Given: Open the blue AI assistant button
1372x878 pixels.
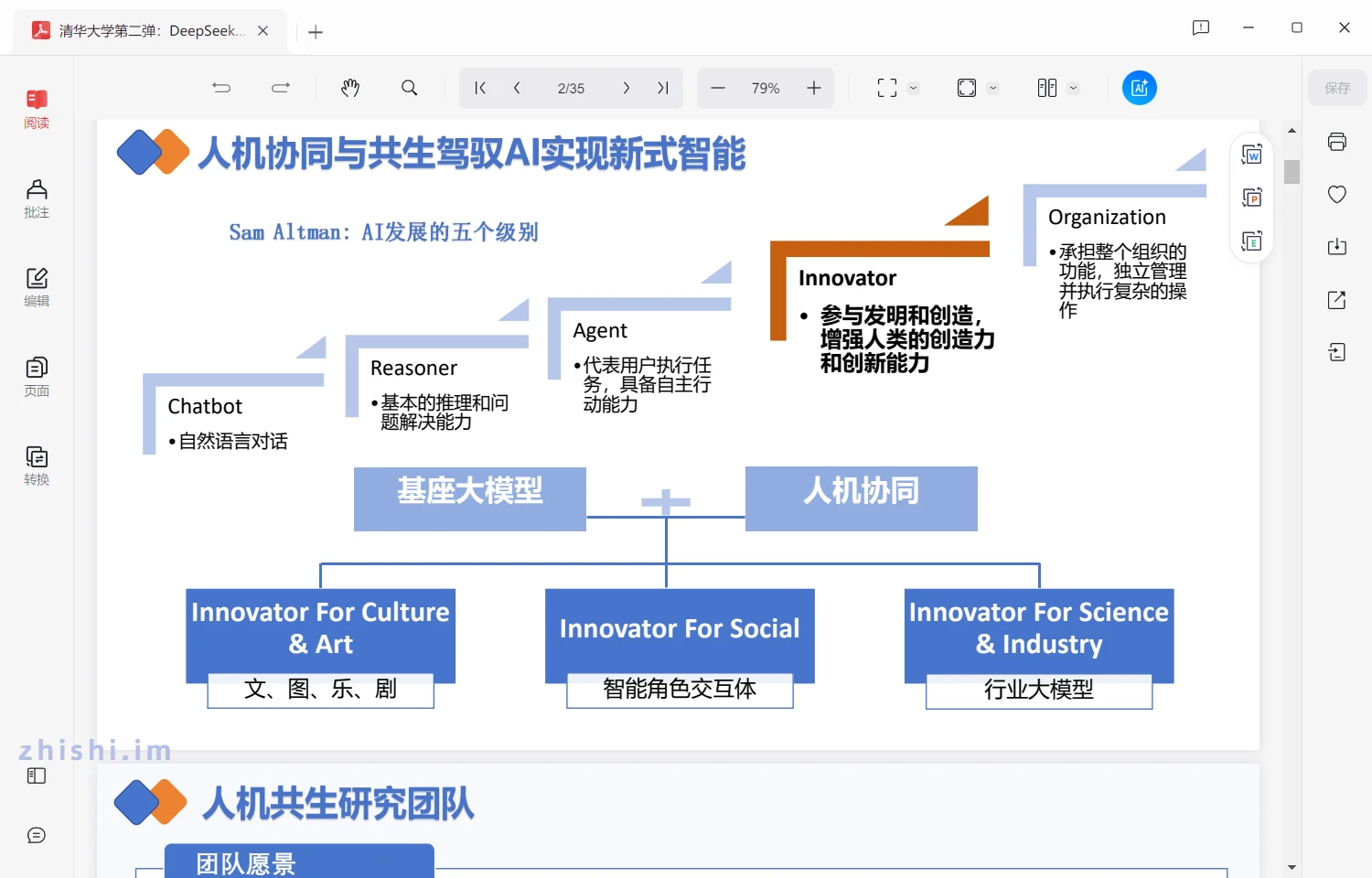Looking at the screenshot, I should [x=1140, y=88].
